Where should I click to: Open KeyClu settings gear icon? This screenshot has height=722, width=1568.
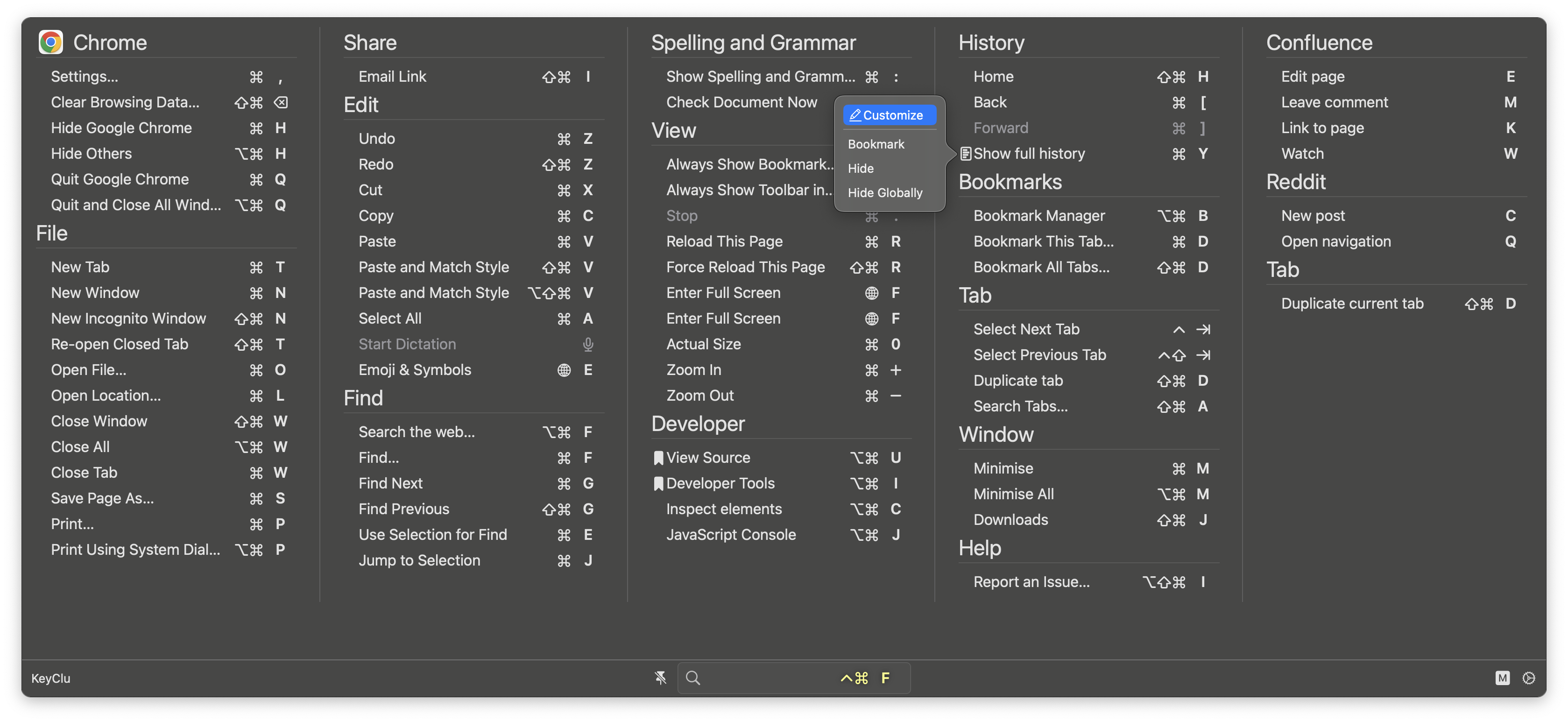pyautogui.click(x=1528, y=678)
